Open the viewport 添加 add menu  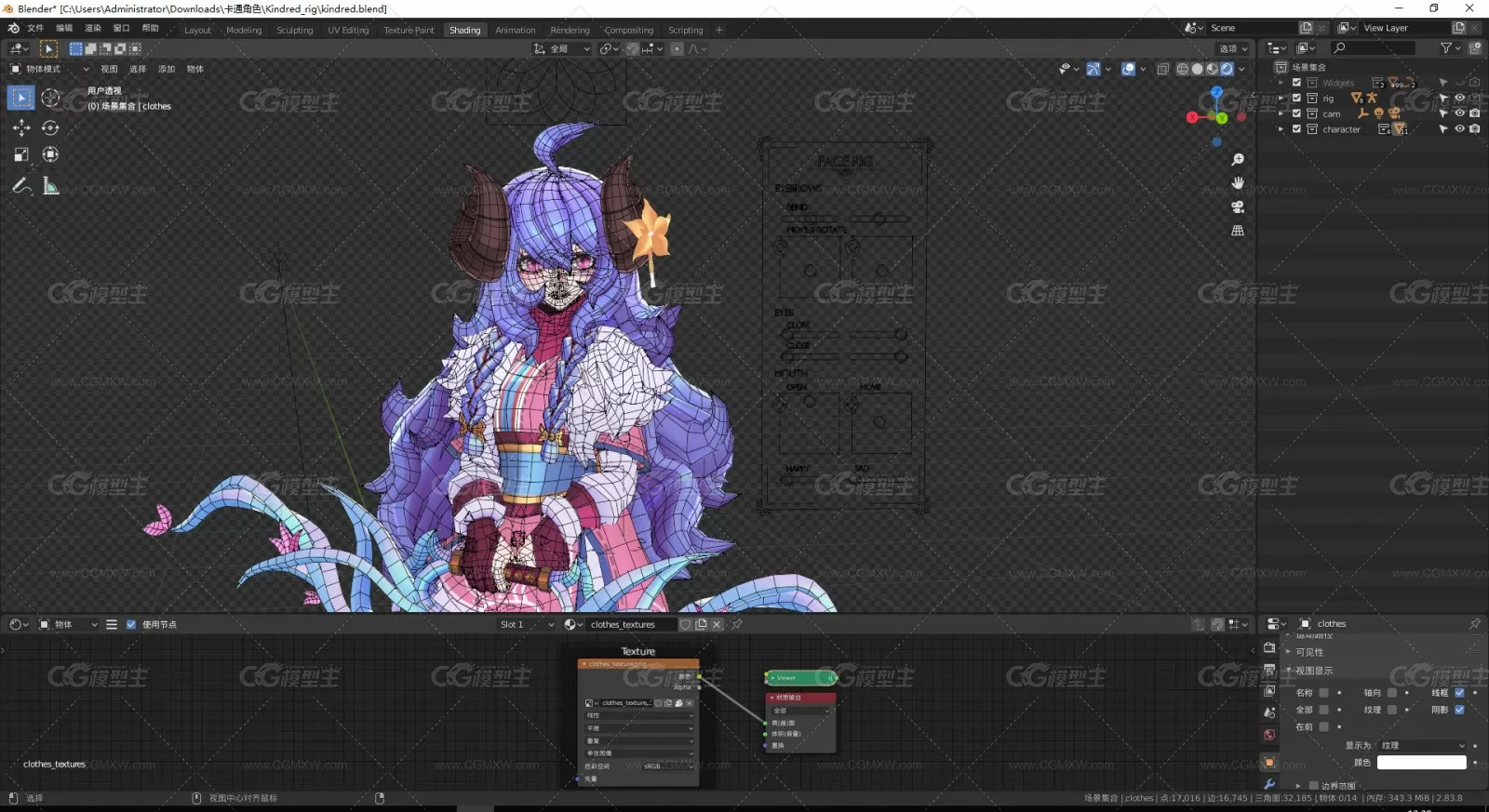click(x=167, y=69)
